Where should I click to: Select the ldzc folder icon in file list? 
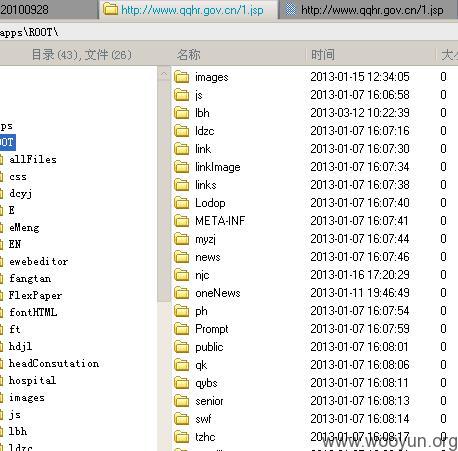pyautogui.click(x=182, y=131)
